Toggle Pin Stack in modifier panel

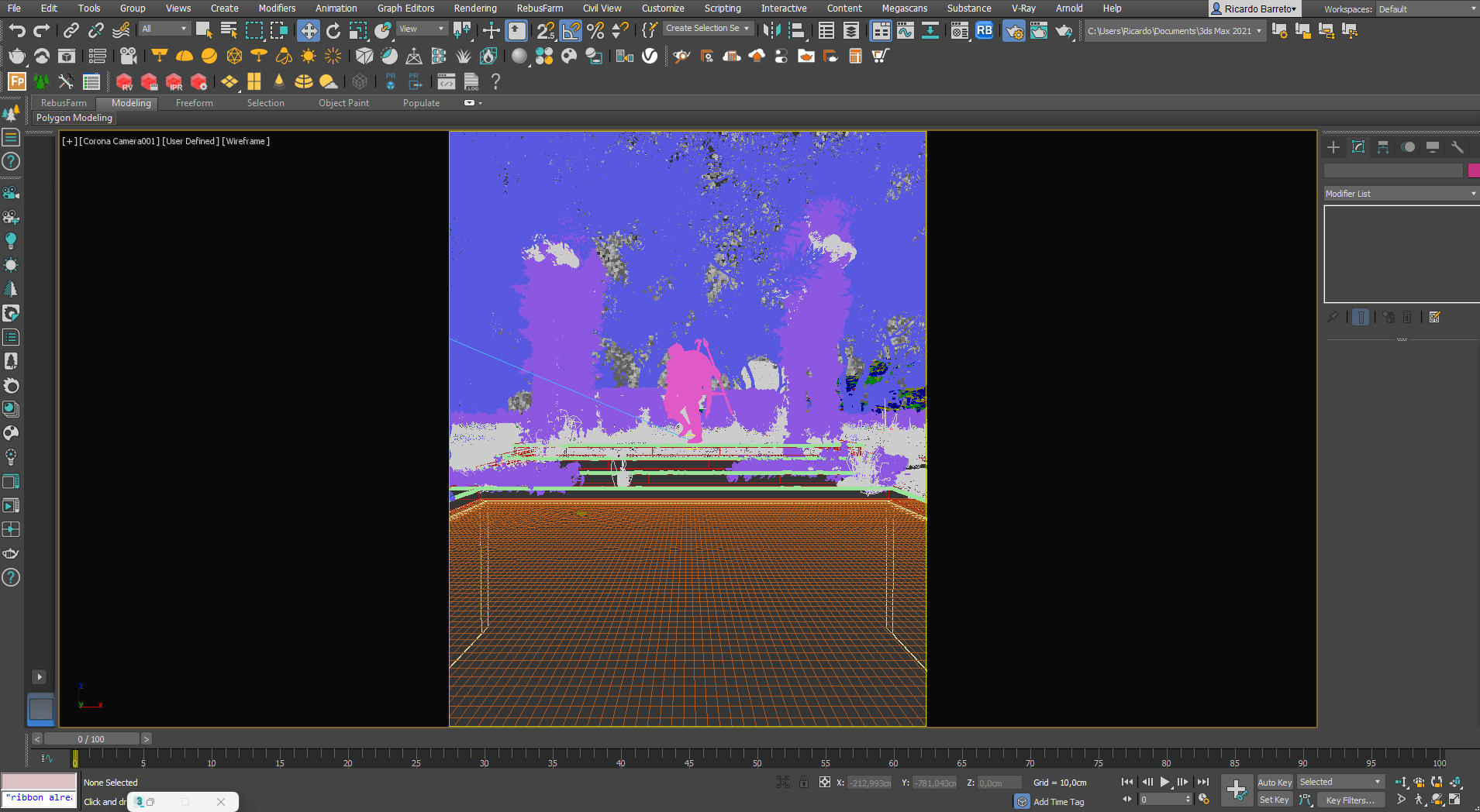pos(1333,317)
